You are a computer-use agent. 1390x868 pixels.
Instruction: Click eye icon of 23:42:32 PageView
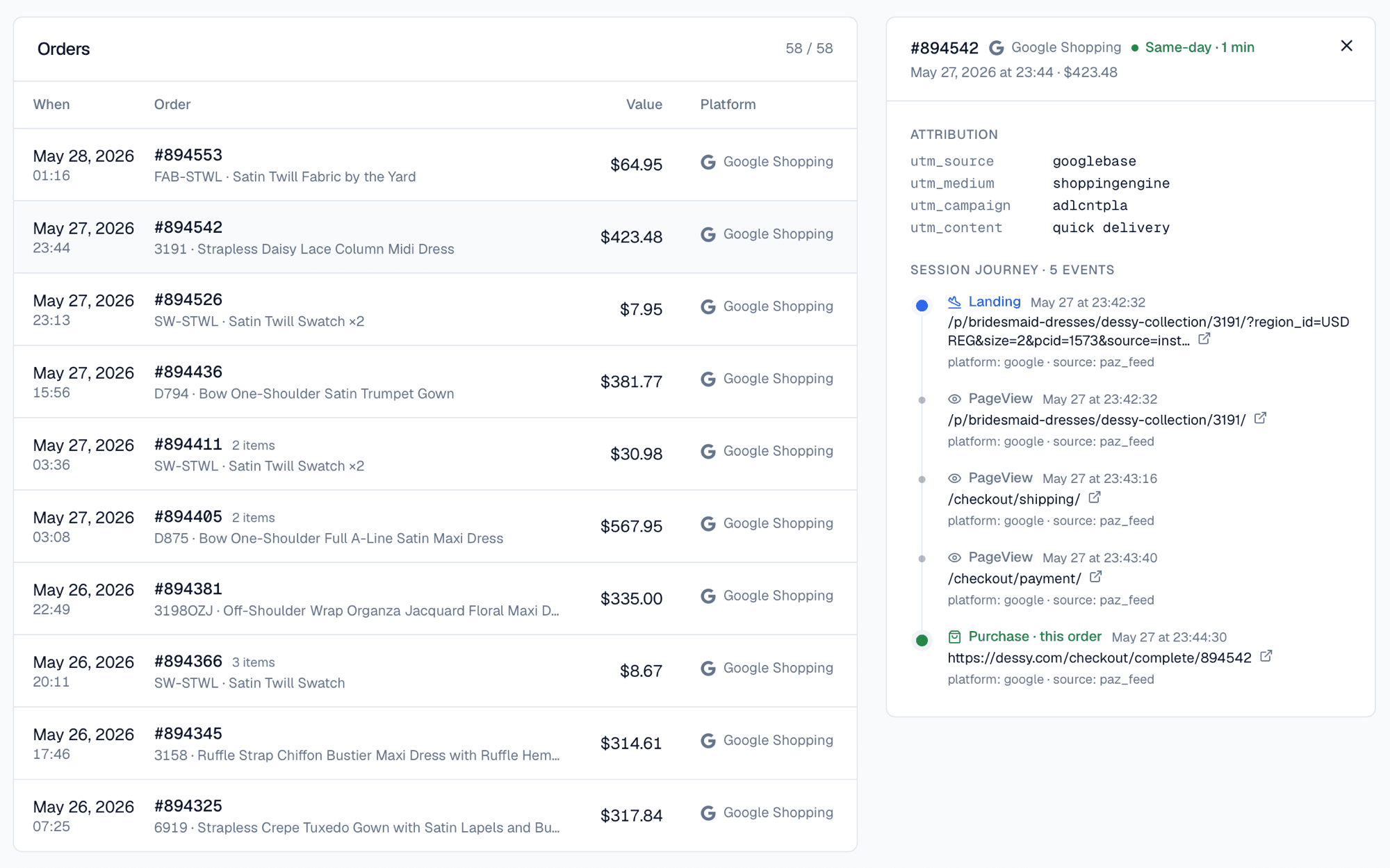(954, 399)
